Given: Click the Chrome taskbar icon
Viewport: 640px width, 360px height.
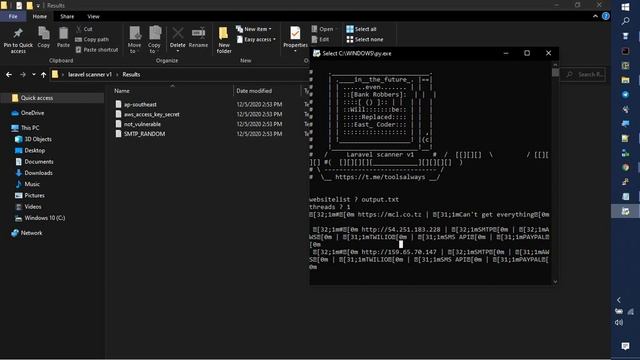Looking at the screenshot, I should [625, 167].
